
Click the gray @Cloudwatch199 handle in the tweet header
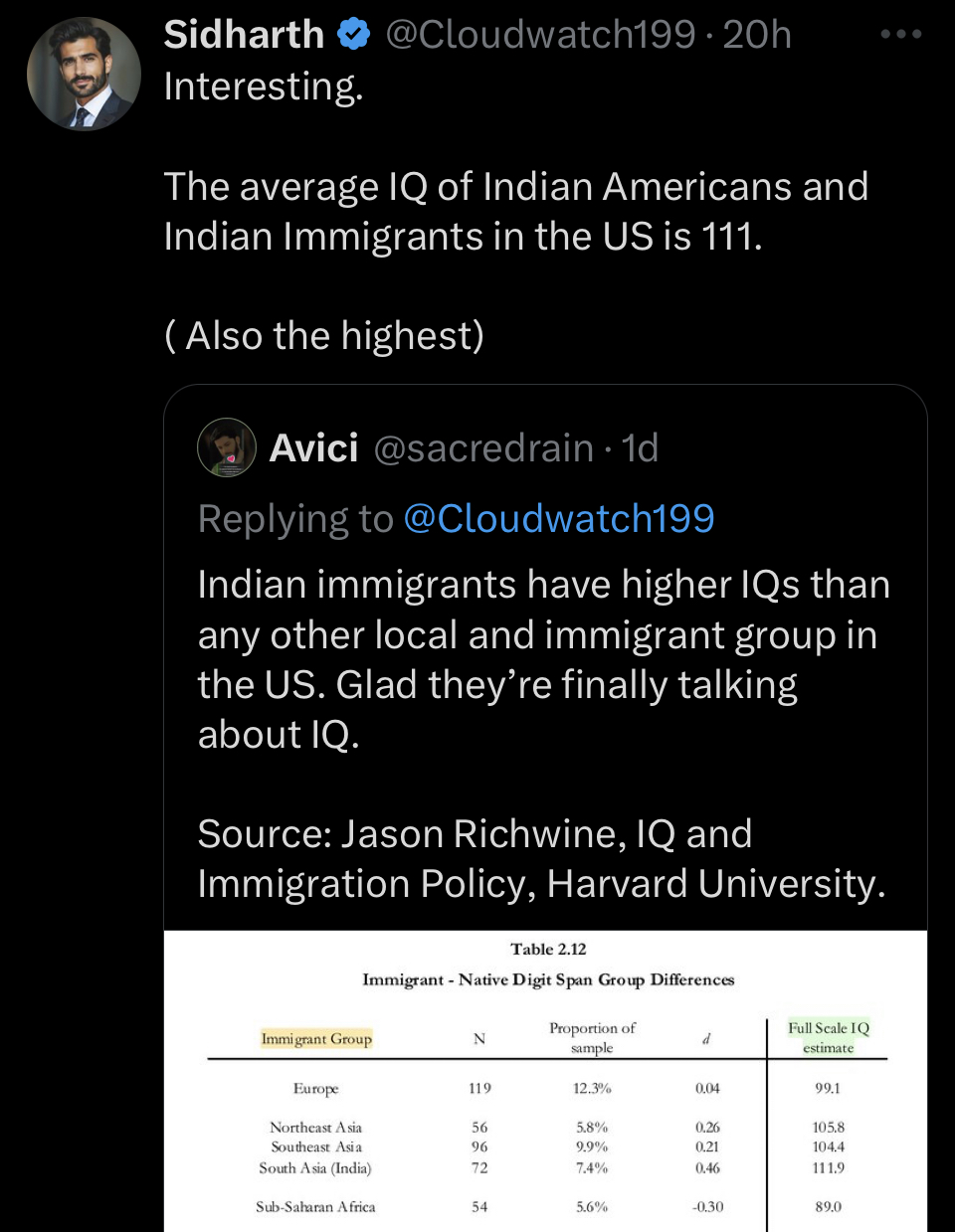(540, 35)
